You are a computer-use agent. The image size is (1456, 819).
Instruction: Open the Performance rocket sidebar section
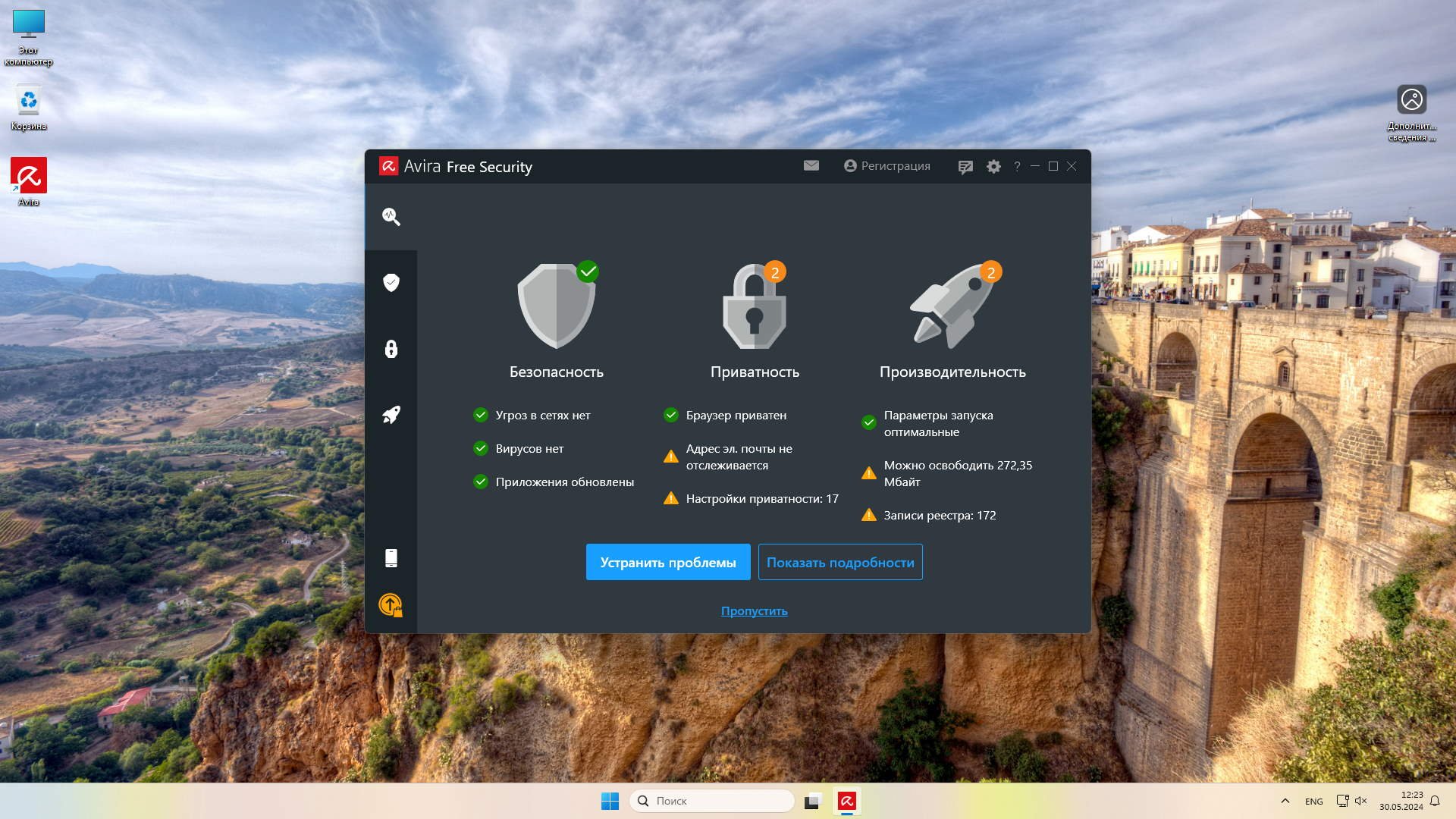pyautogui.click(x=391, y=415)
